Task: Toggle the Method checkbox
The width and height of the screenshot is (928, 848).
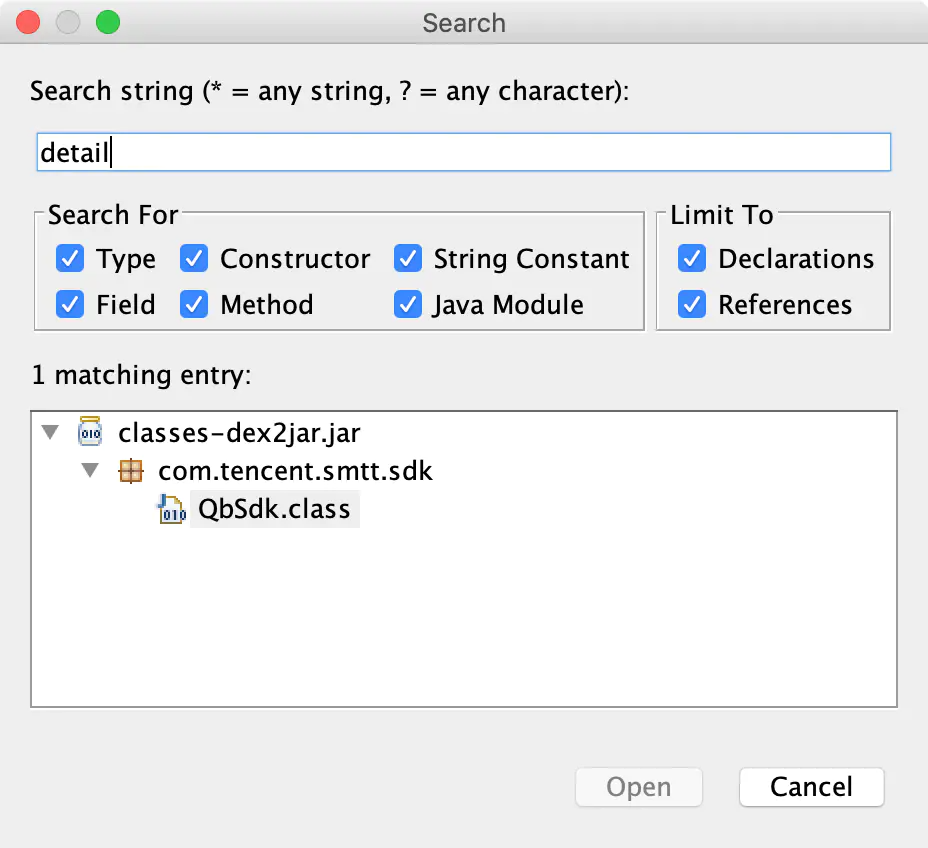Action: [x=194, y=304]
